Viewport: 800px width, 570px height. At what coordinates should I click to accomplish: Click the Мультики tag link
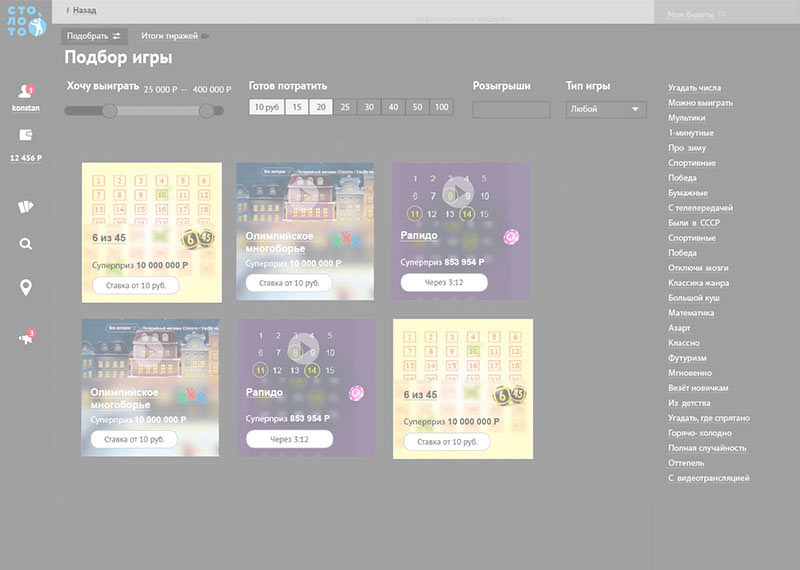point(686,118)
